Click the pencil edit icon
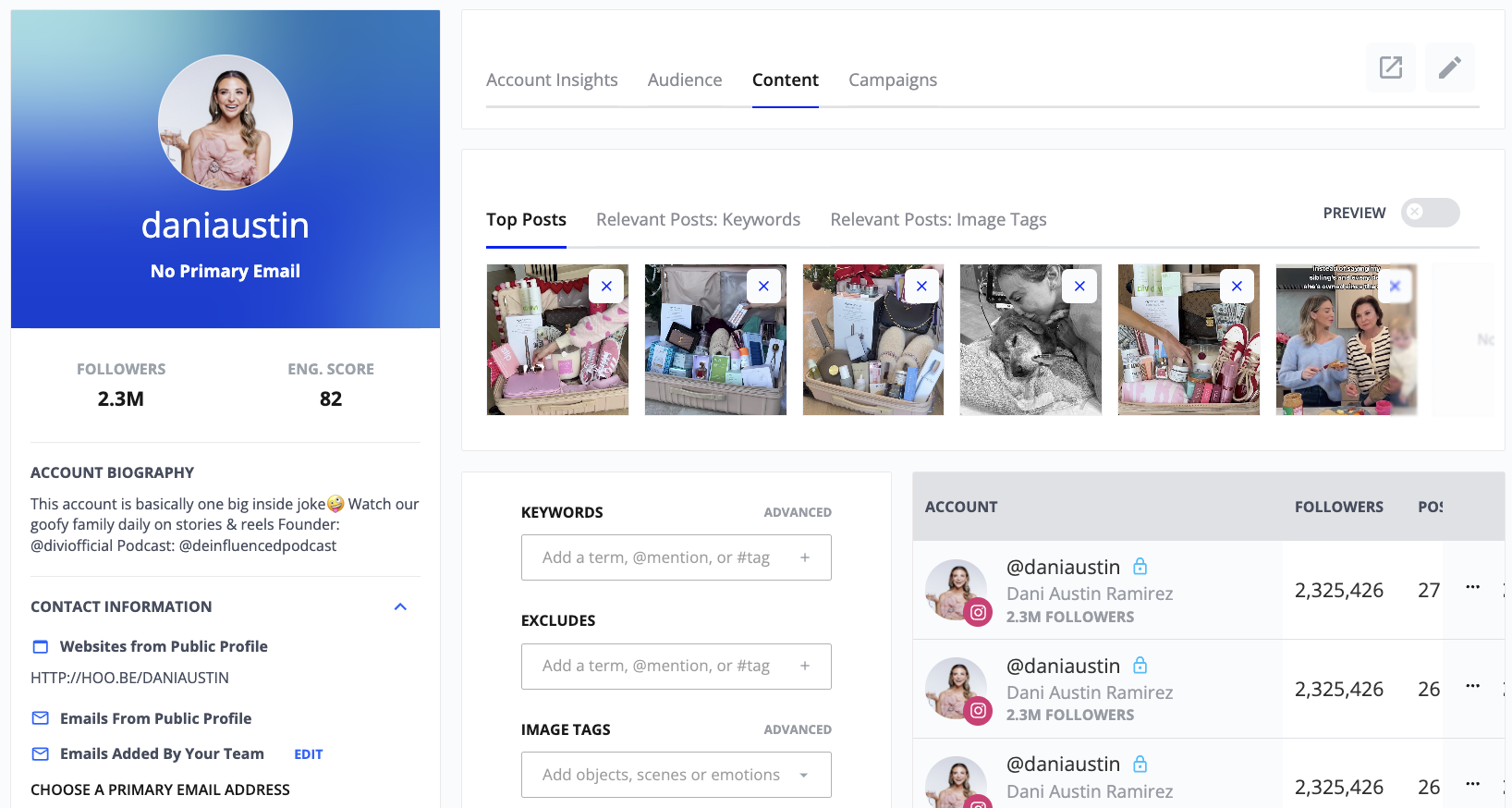 1450,67
